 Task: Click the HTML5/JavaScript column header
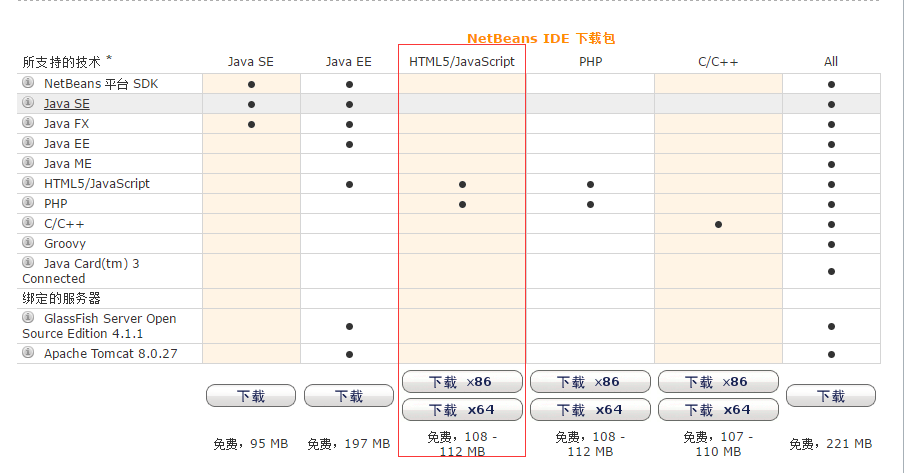(462, 62)
